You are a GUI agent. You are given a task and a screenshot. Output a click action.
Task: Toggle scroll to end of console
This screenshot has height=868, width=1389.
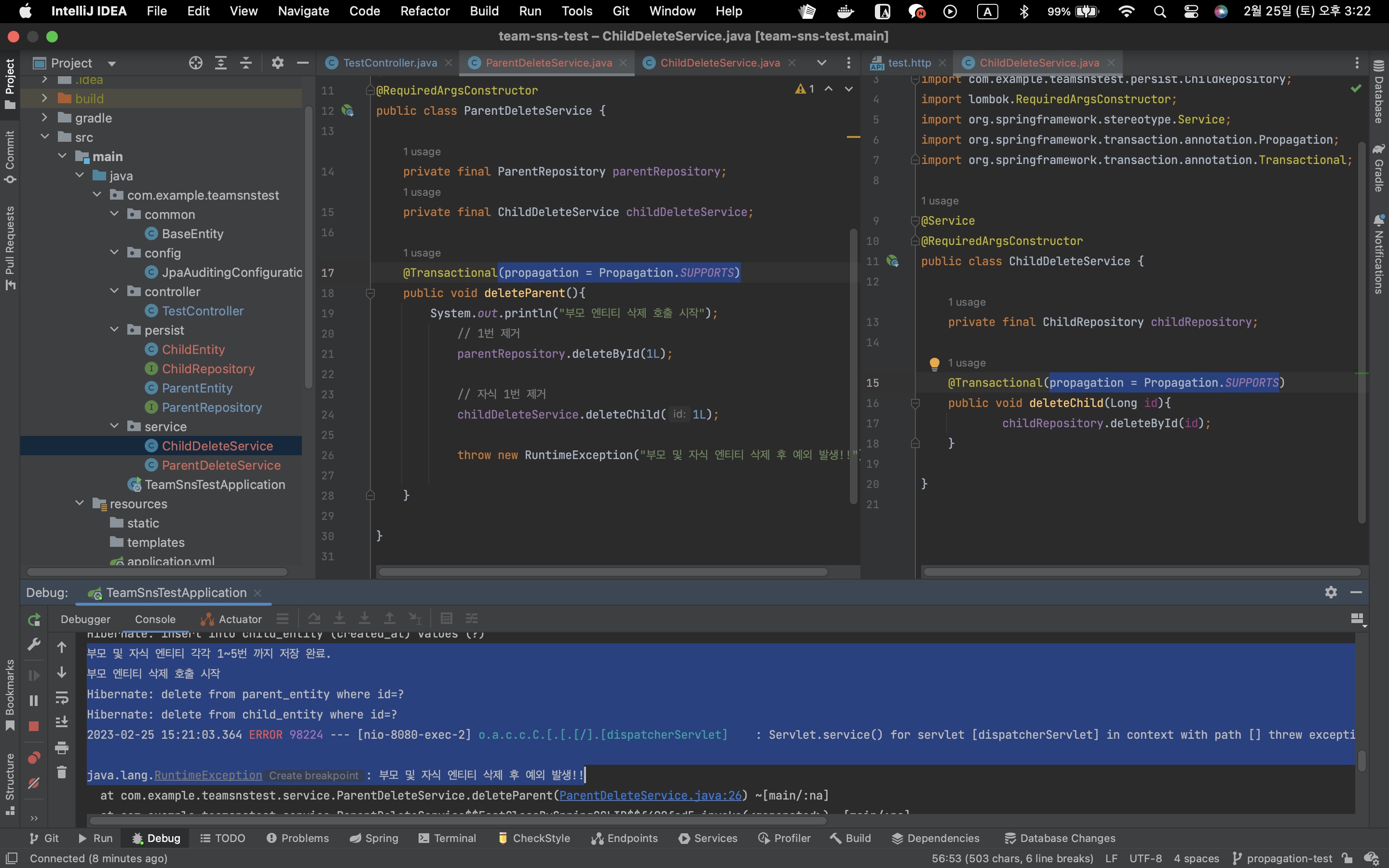(62, 722)
